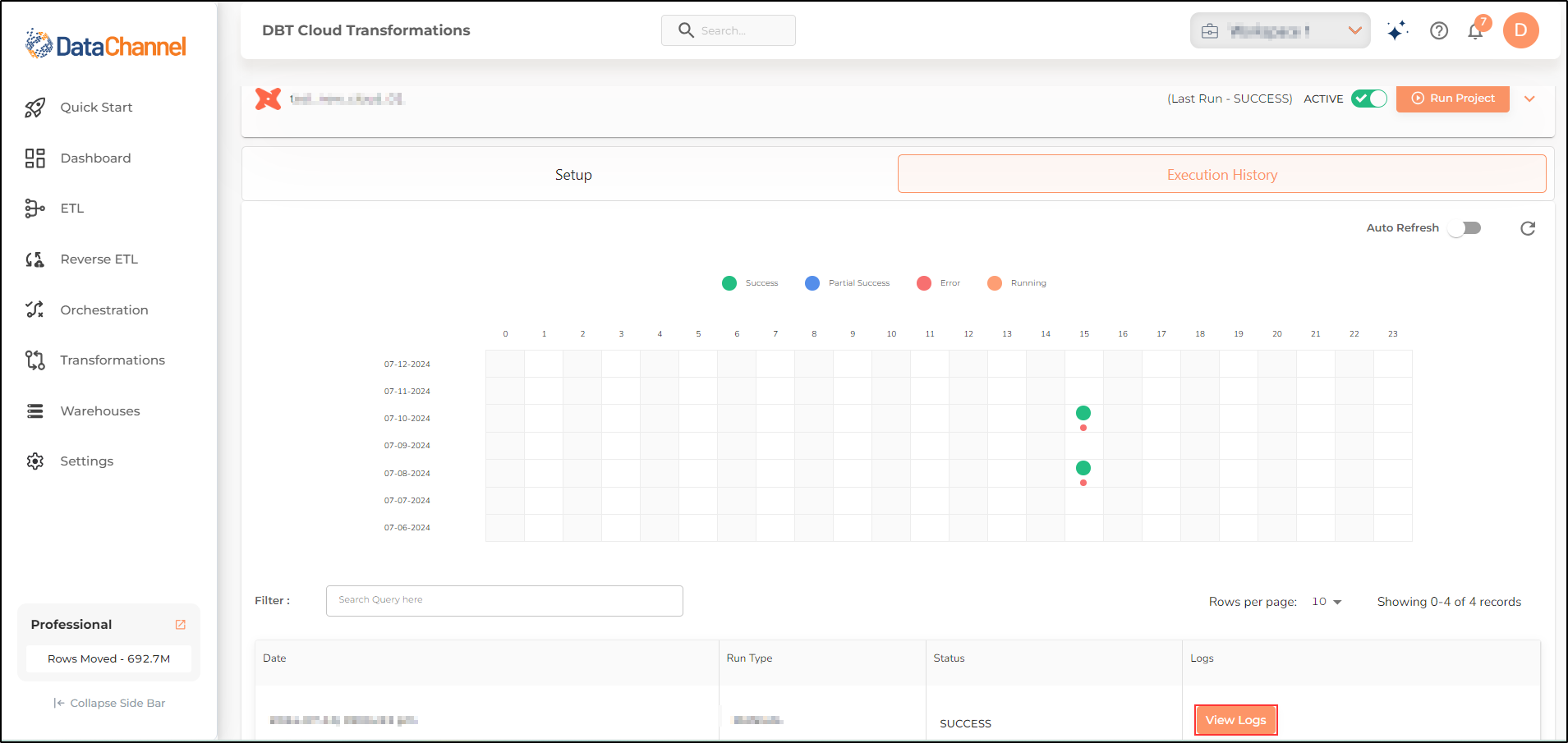Select green success marker on 07-10-2024
Viewport: 1568px width, 743px height.
coord(1083,413)
